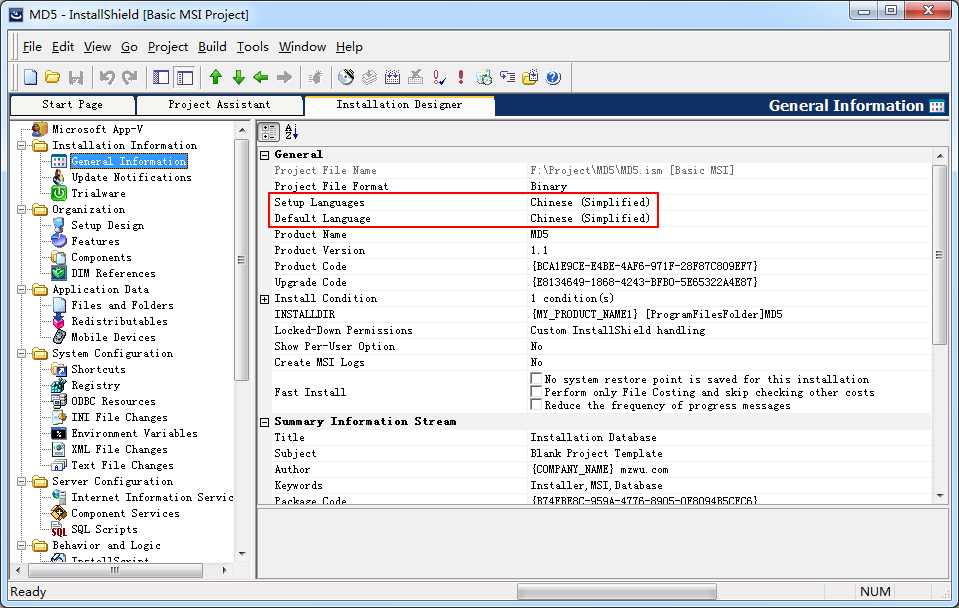Select the Installation Designer tab
The image size is (959, 608).
tap(399, 105)
